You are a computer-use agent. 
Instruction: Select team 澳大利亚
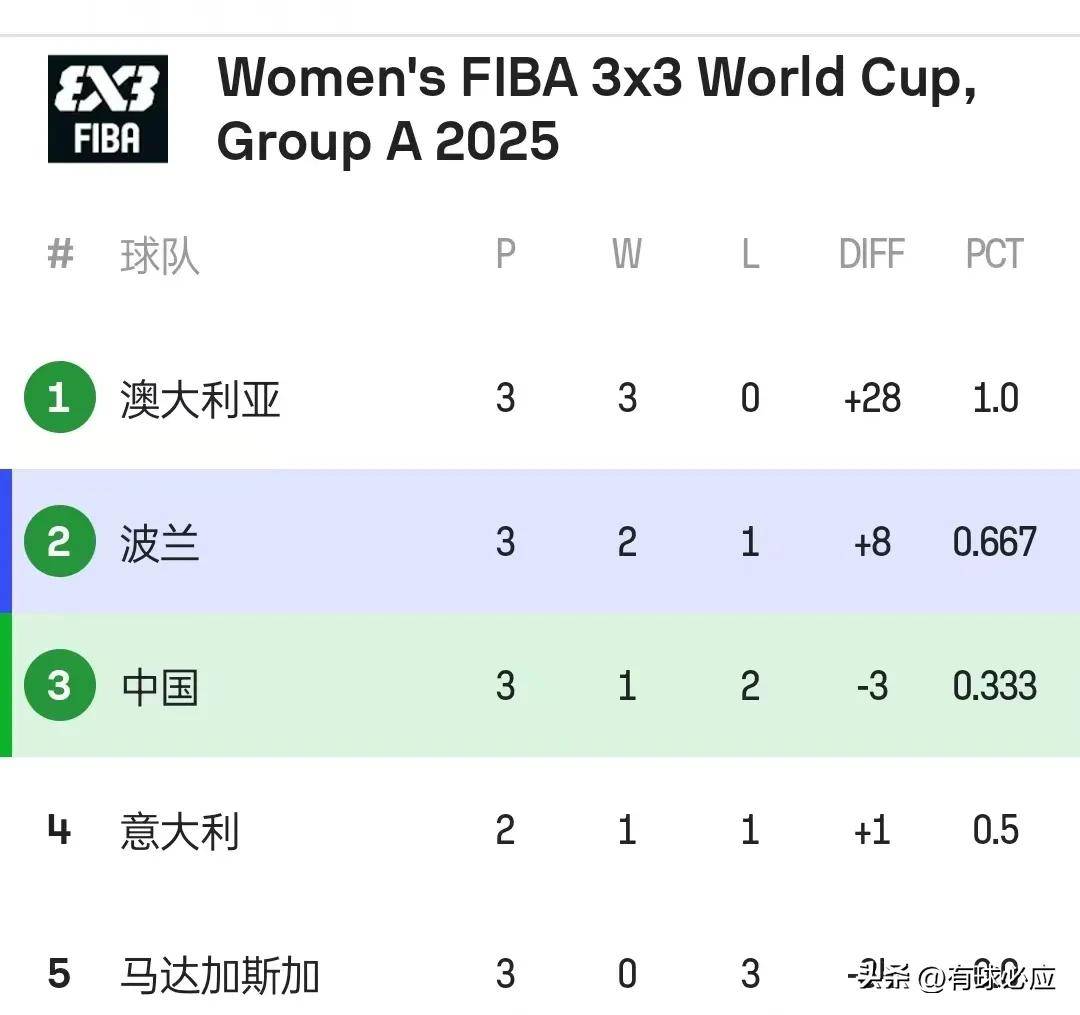tap(200, 399)
